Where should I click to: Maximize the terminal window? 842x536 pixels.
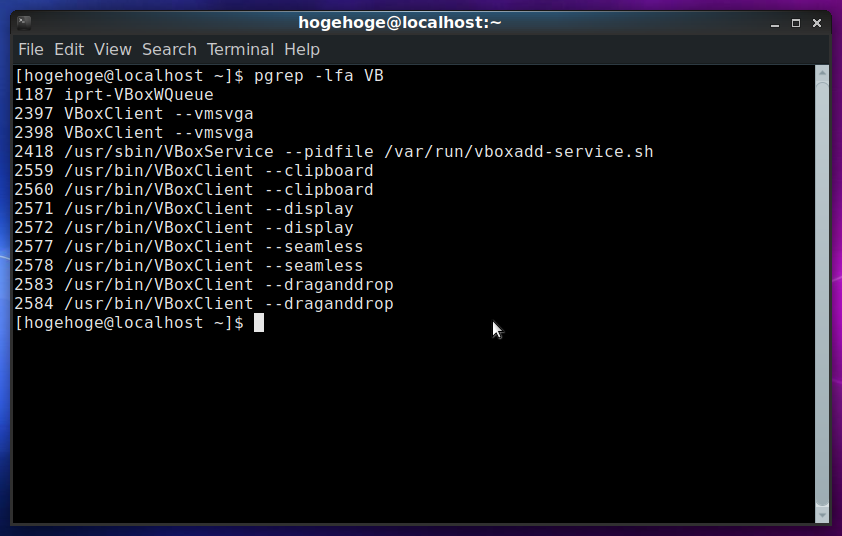point(796,23)
